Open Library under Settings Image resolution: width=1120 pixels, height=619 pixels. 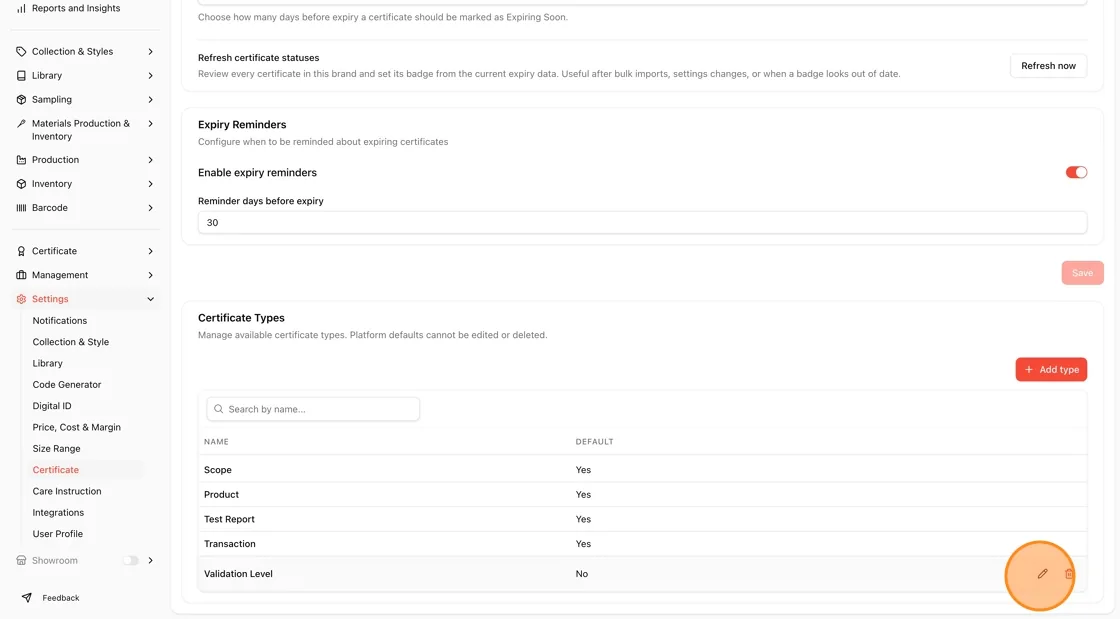(x=47, y=363)
